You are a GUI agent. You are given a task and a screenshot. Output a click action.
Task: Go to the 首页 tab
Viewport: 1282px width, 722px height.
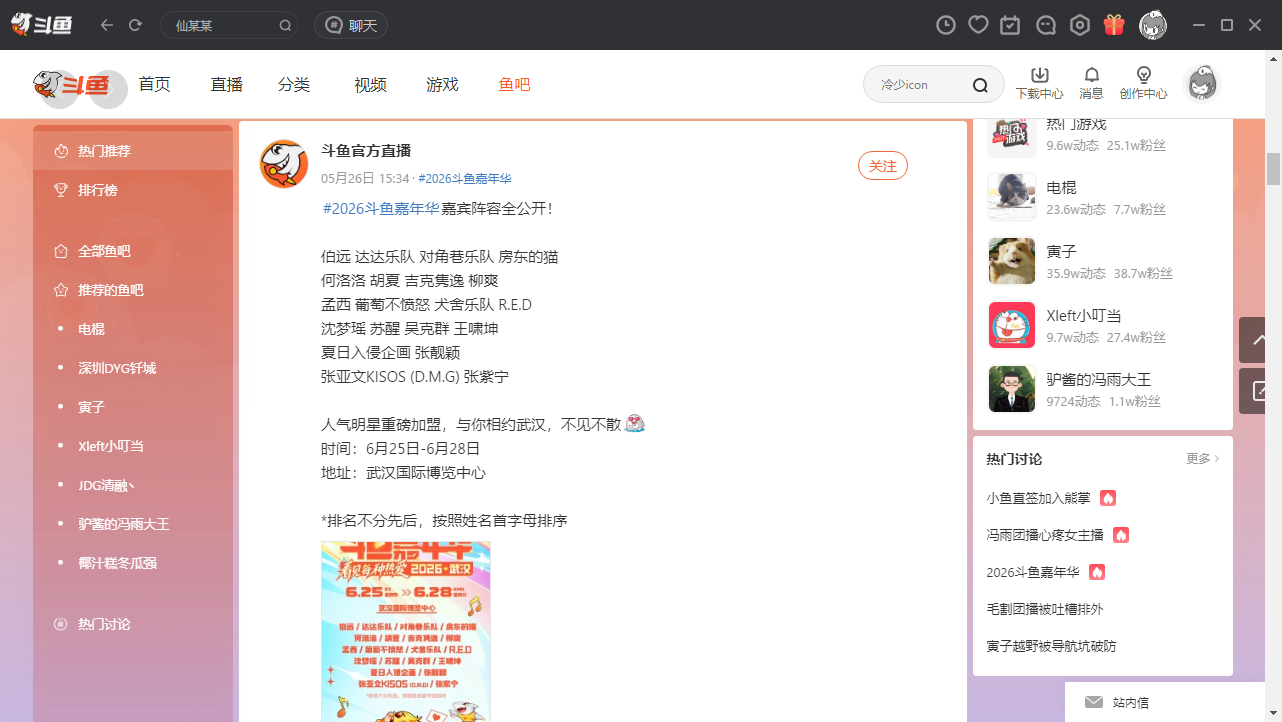pyautogui.click(x=154, y=85)
